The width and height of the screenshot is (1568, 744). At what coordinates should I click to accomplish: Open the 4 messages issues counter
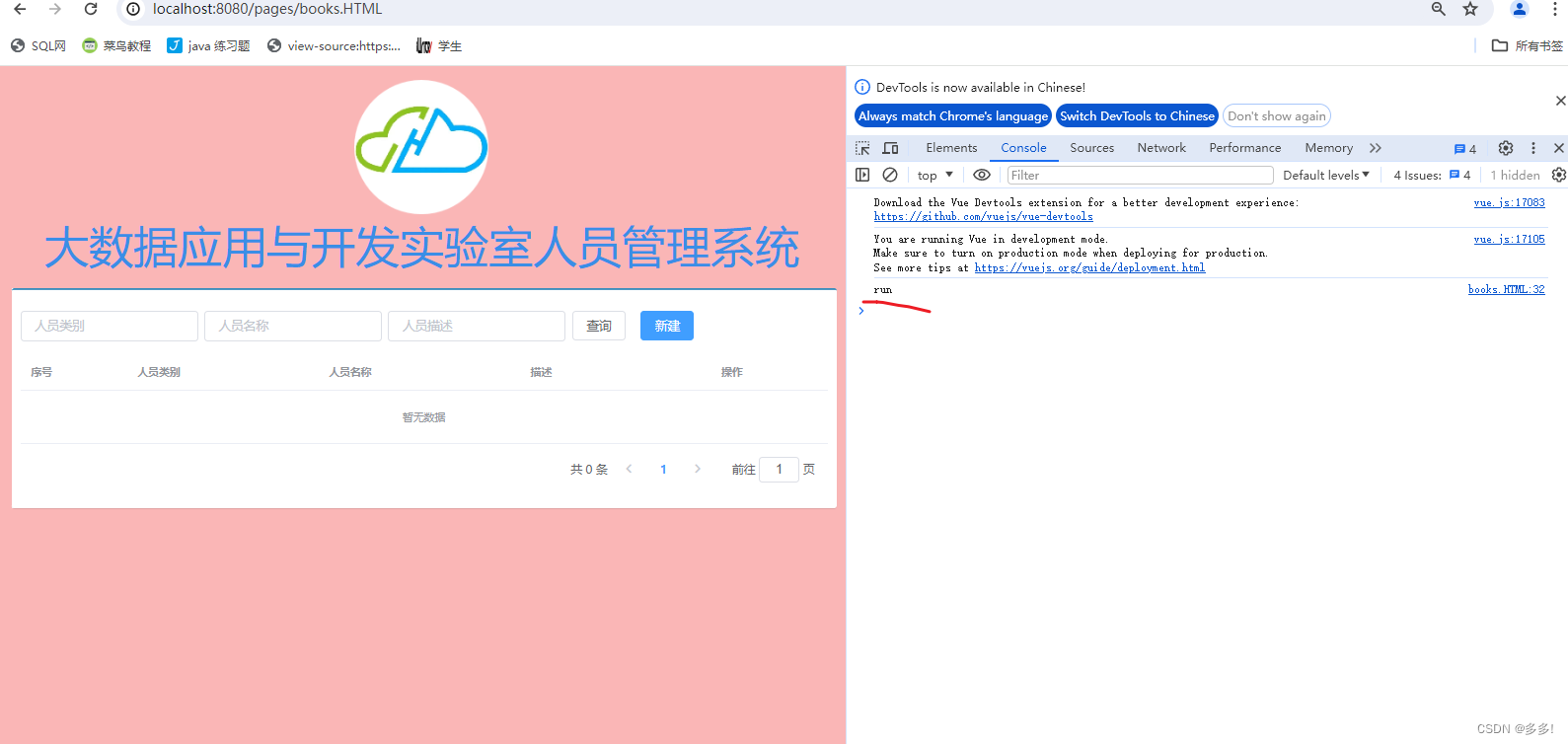point(1465,149)
